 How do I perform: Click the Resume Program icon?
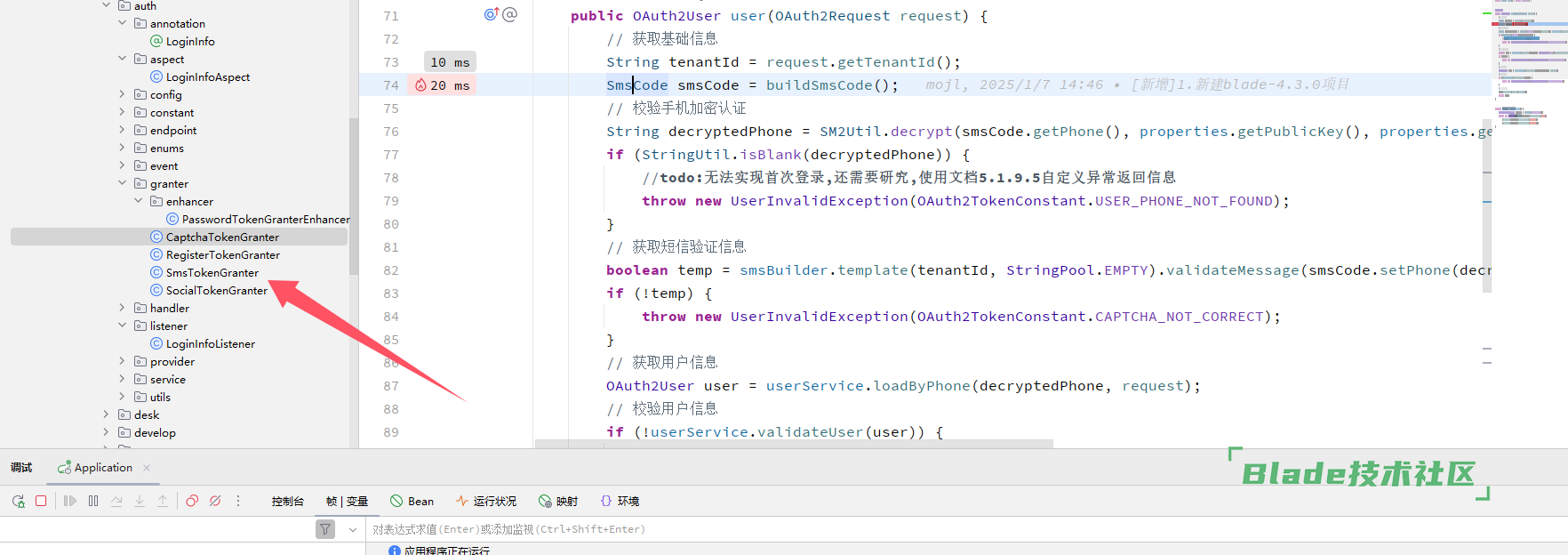tap(70, 502)
